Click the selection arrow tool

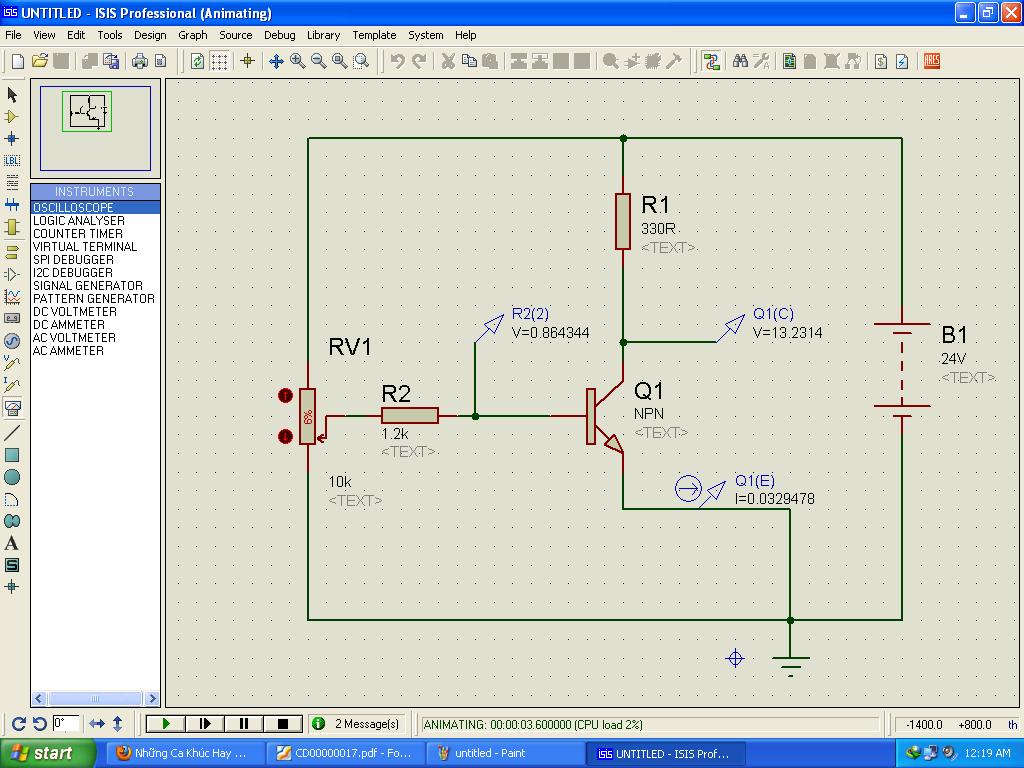pos(12,94)
